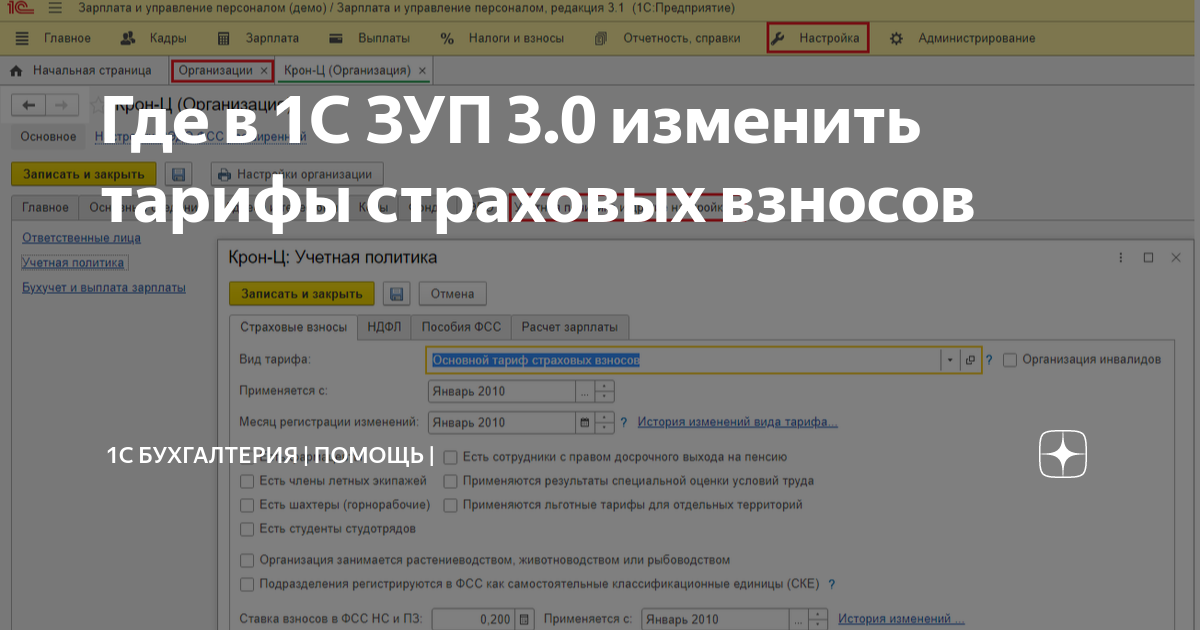Close the Организации tab
Viewport: 1200px width, 630px height.
tap(264, 71)
